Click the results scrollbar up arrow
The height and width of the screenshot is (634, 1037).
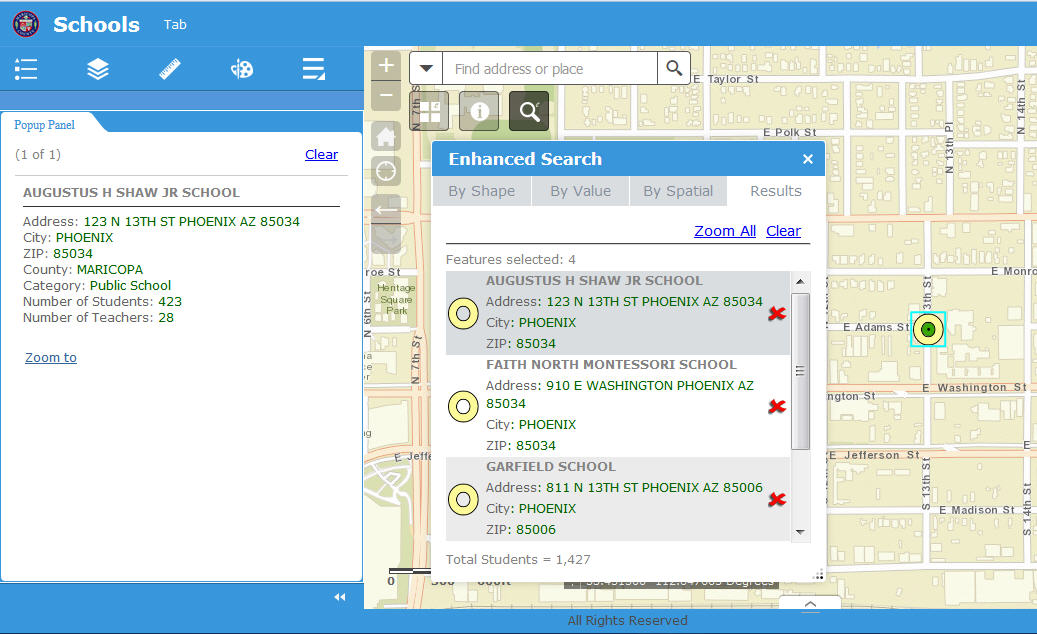click(800, 282)
